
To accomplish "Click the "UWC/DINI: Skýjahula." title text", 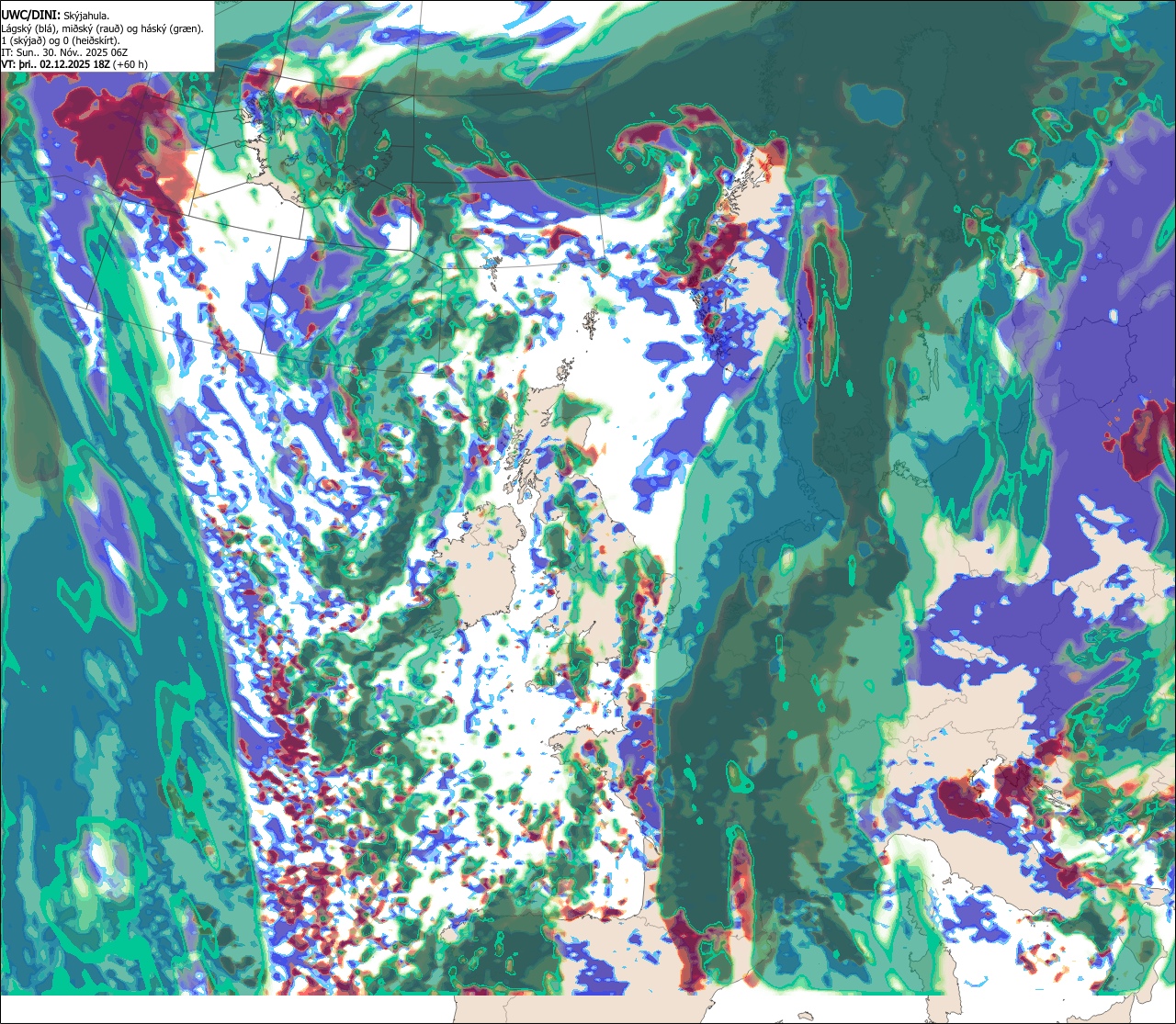I will tap(56, 15).
